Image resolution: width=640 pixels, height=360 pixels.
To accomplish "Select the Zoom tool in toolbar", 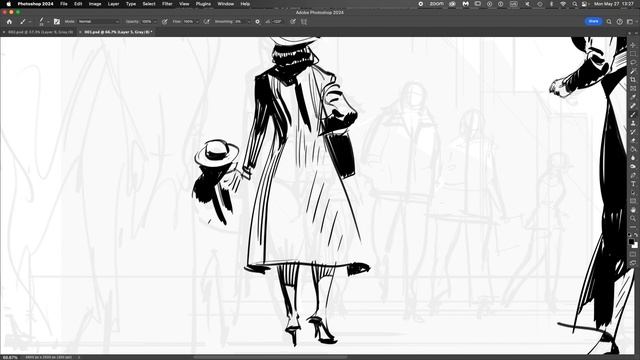I will [x=633, y=218].
